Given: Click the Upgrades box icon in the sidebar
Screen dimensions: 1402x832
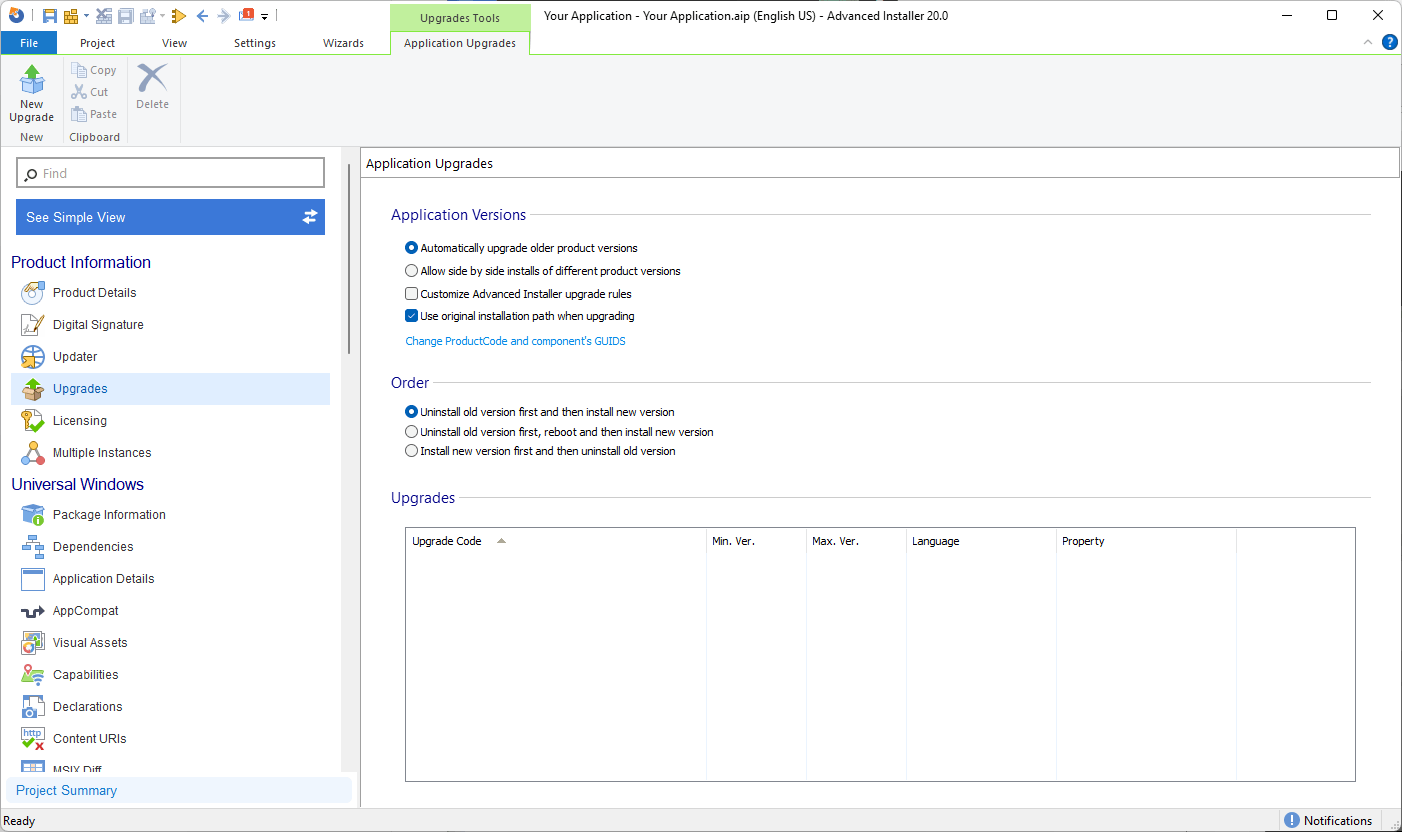Looking at the screenshot, I should click(x=33, y=389).
